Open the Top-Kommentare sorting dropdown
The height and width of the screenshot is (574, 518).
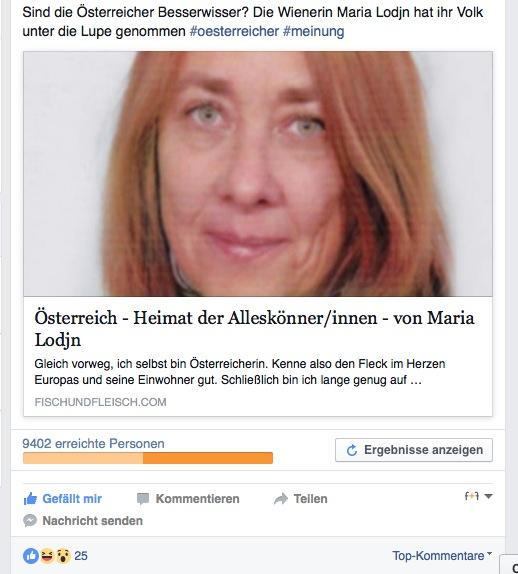tap(442, 556)
